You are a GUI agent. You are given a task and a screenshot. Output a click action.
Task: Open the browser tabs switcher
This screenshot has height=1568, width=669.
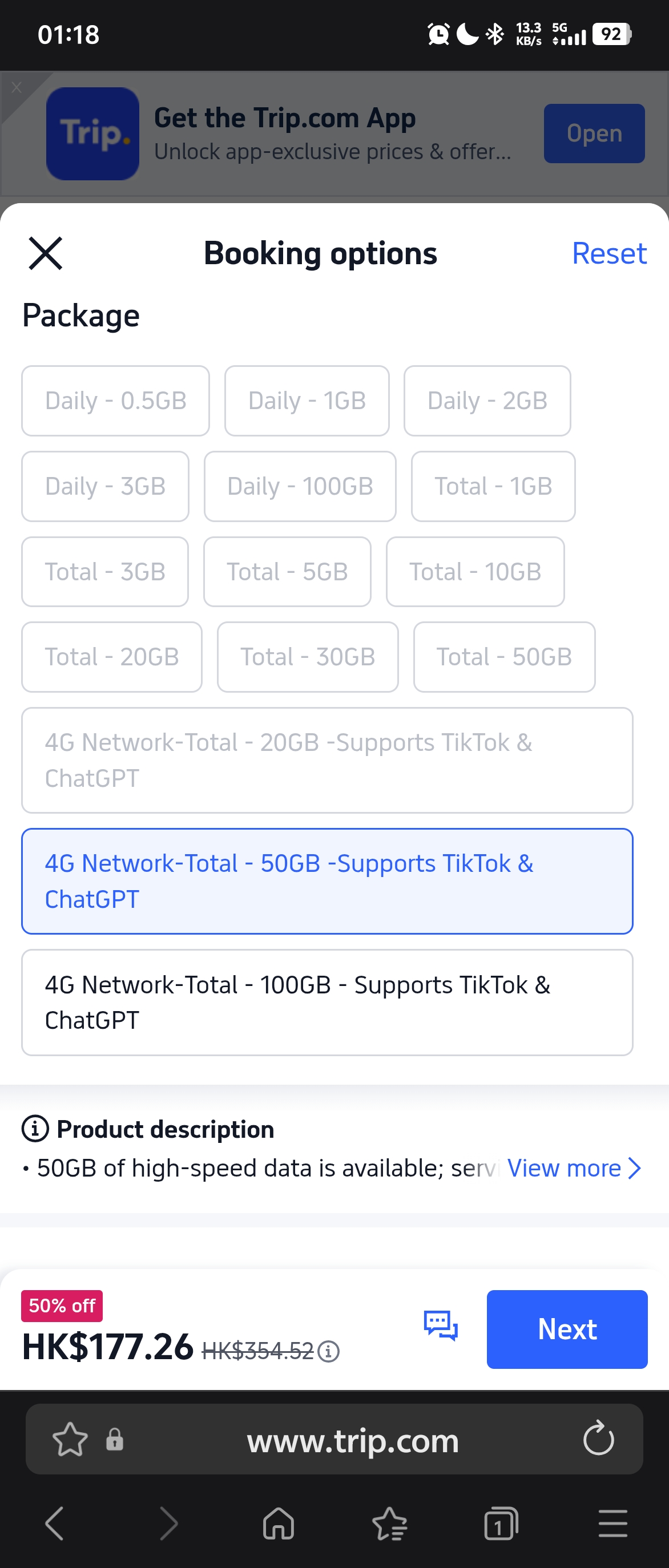[501, 1523]
